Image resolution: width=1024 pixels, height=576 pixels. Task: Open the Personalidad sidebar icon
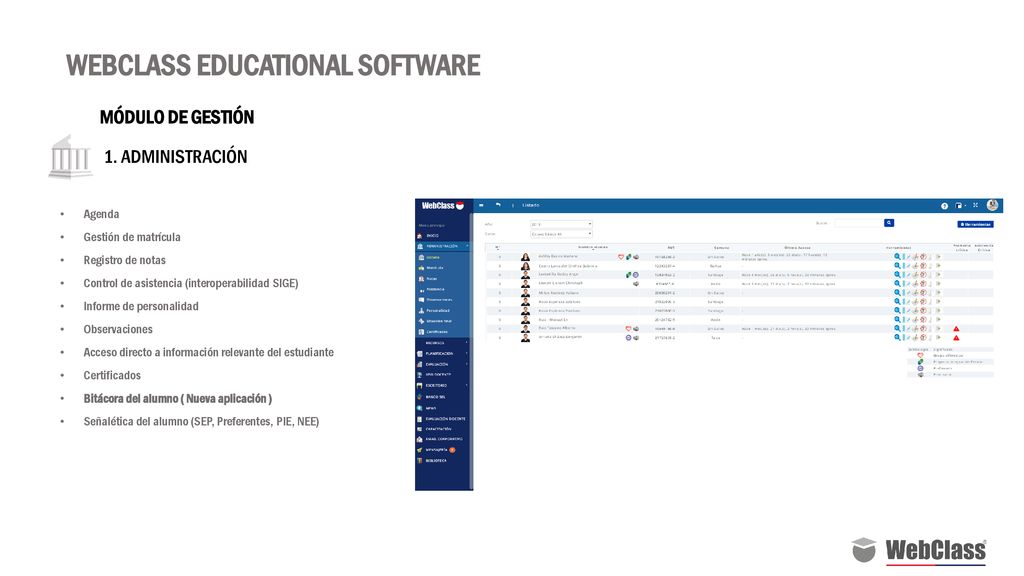[x=421, y=311]
